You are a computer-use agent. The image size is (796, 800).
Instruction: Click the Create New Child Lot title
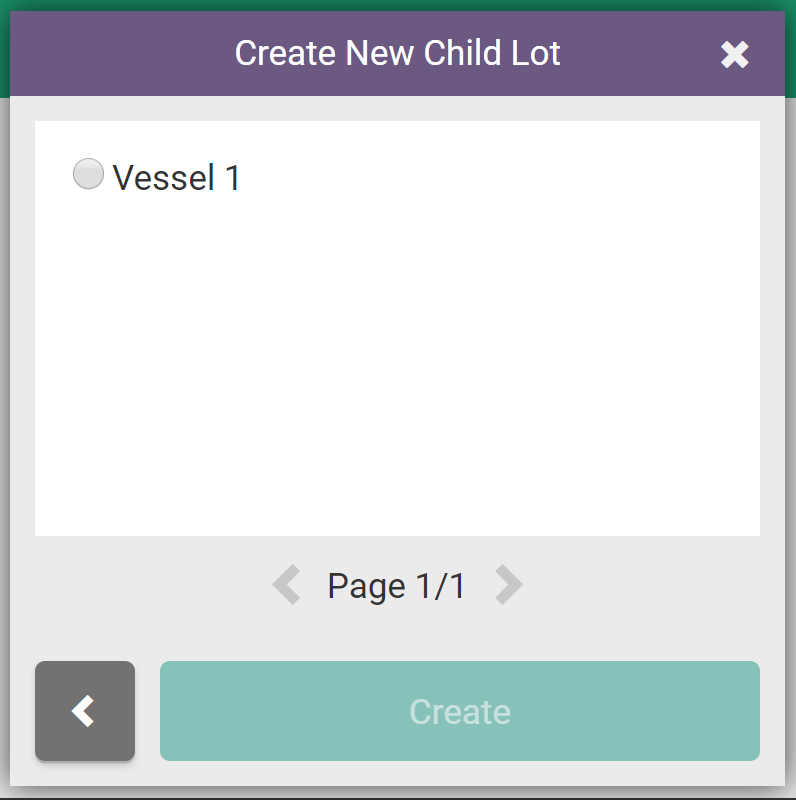point(397,53)
